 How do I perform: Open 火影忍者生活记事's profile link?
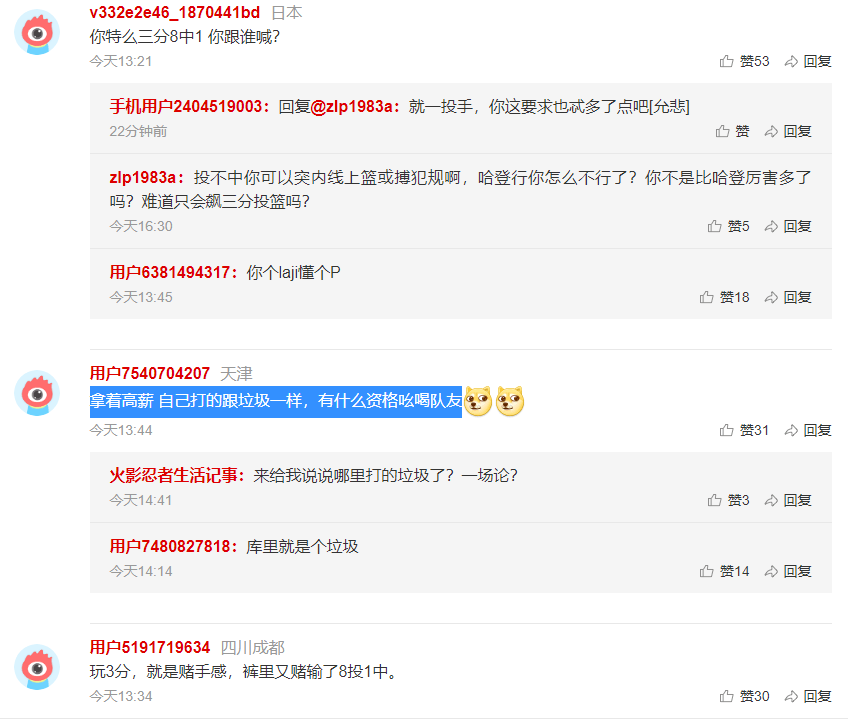[174, 475]
